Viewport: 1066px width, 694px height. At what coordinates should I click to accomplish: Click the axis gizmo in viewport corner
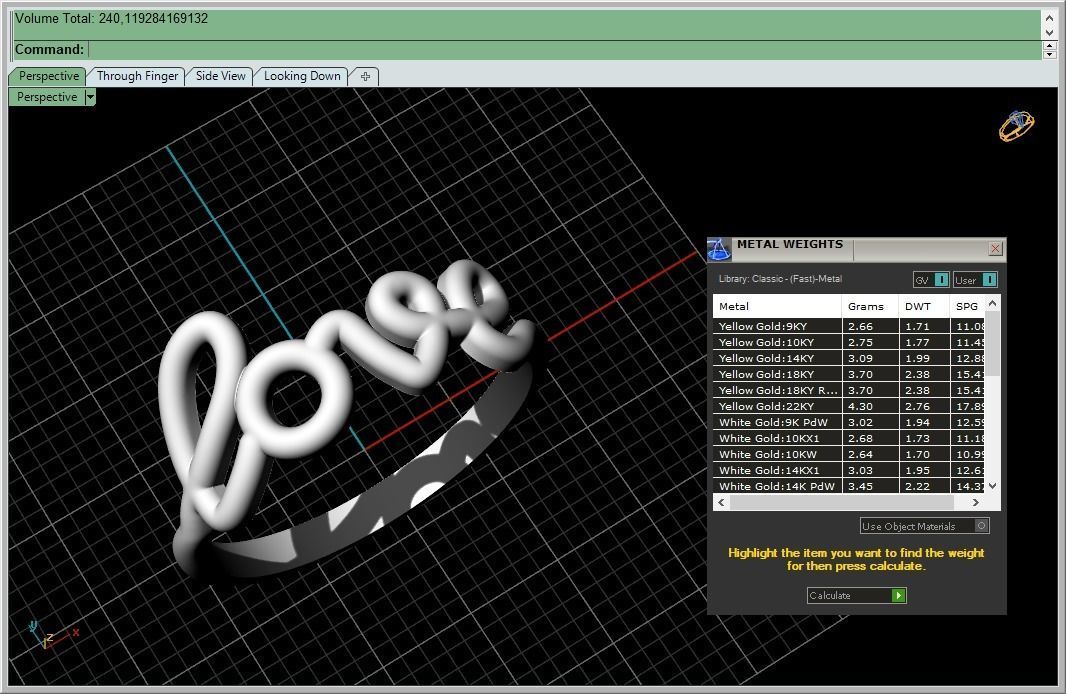(x=53, y=635)
